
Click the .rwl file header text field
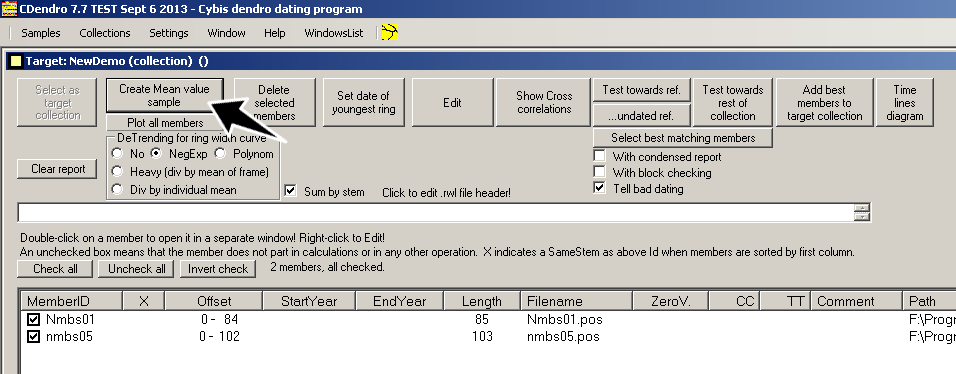tap(436, 212)
